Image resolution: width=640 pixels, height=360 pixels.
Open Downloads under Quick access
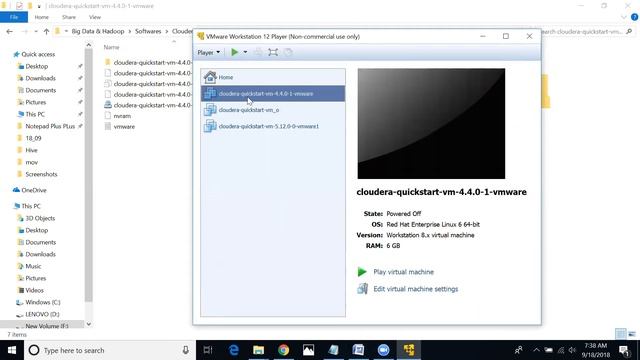pos(40,78)
